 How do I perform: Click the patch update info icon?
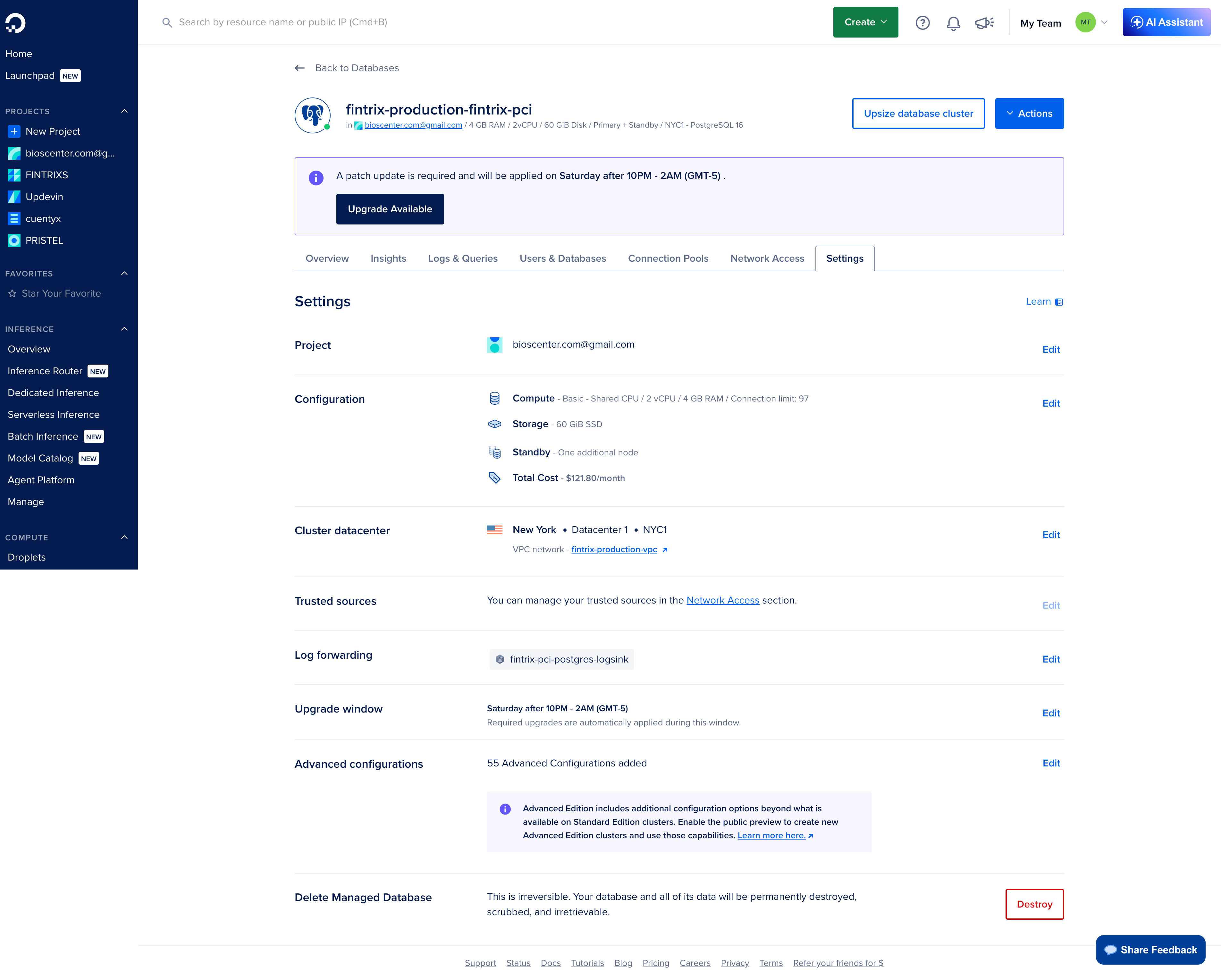coord(316,177)
